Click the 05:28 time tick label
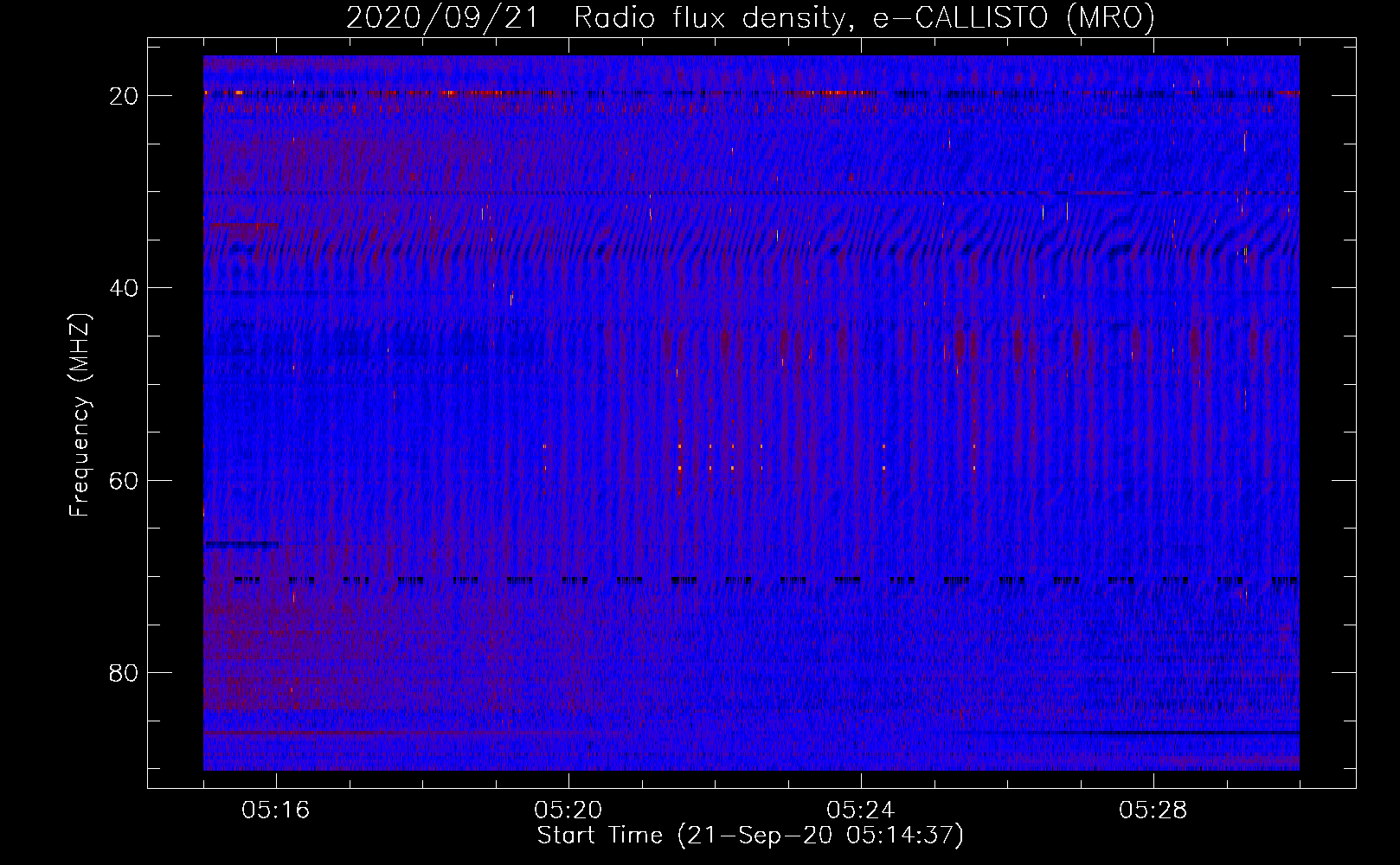The width and height of the screenshot is (1400, 865). point(1153,811)
